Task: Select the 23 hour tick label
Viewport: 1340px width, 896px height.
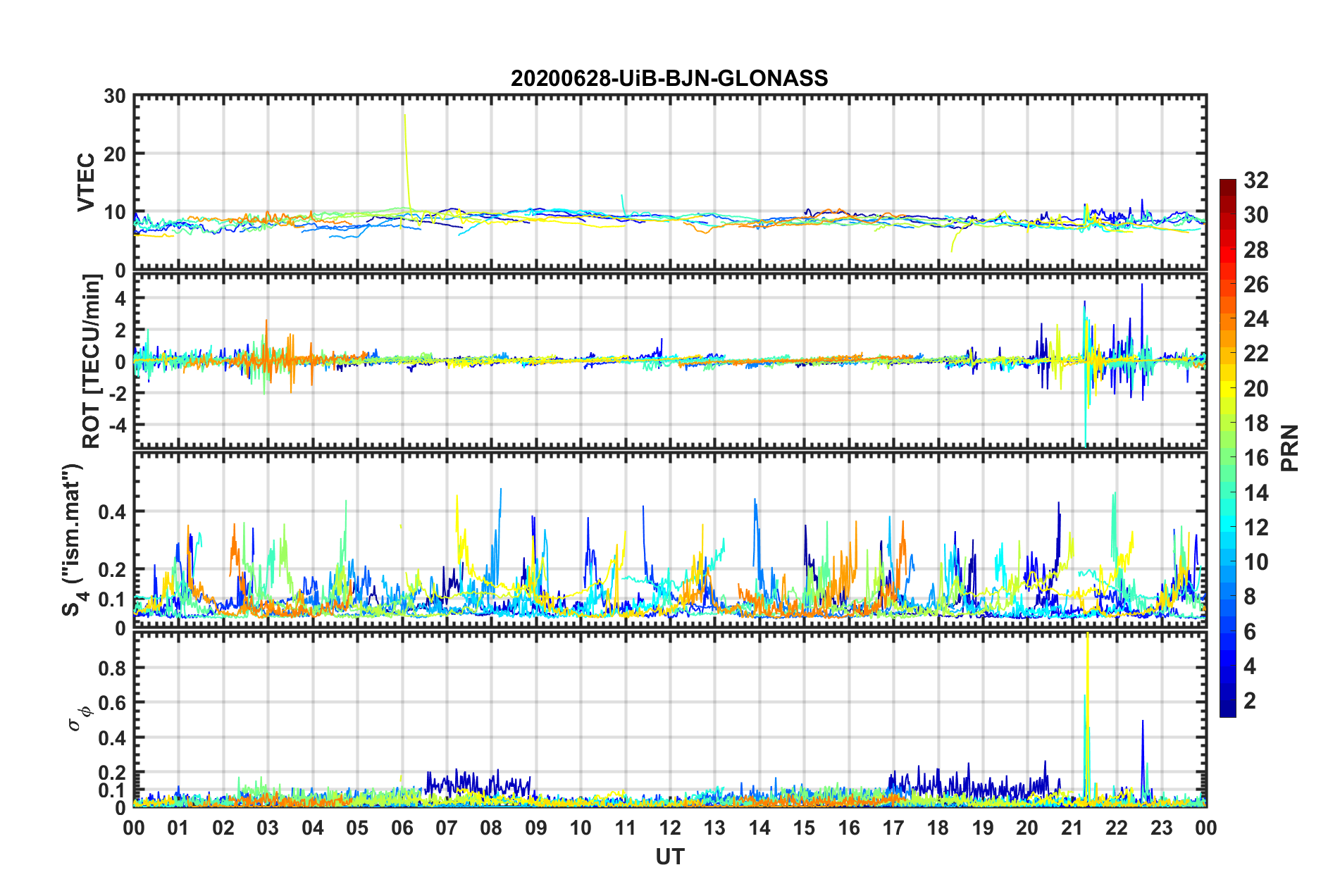Action: coord(1162,828)
